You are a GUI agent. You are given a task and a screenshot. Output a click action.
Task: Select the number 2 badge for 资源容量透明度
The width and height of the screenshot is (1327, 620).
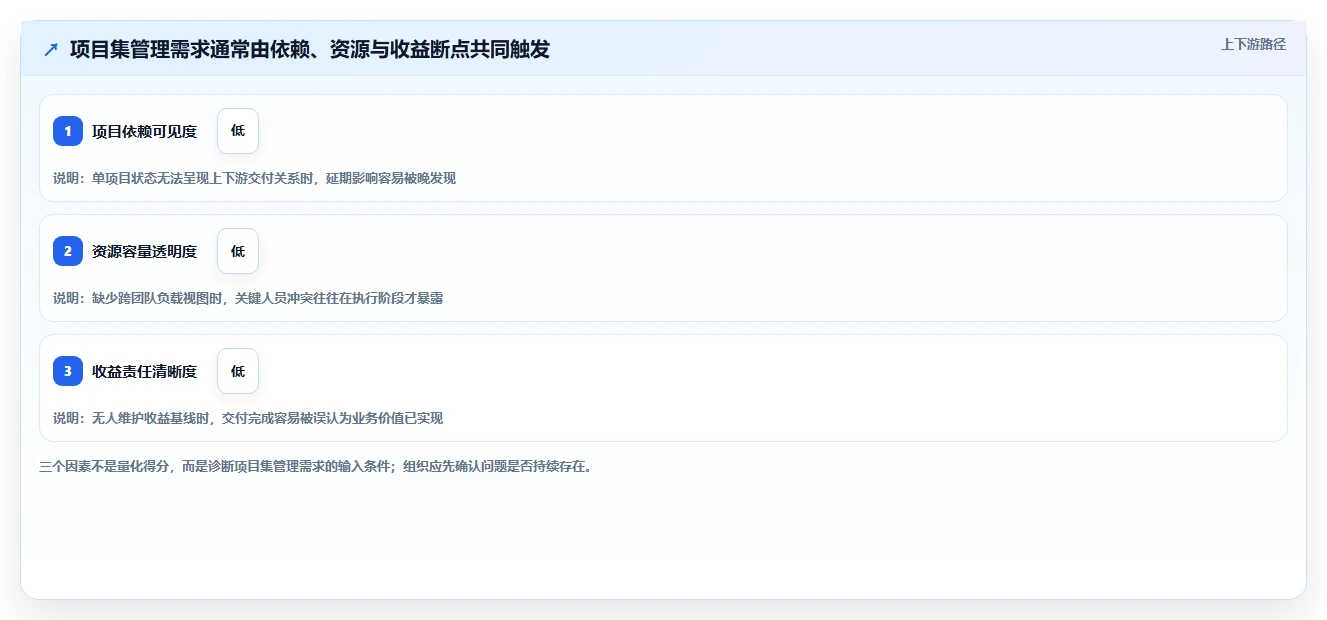pyautogui.click(x=68, y=251)
